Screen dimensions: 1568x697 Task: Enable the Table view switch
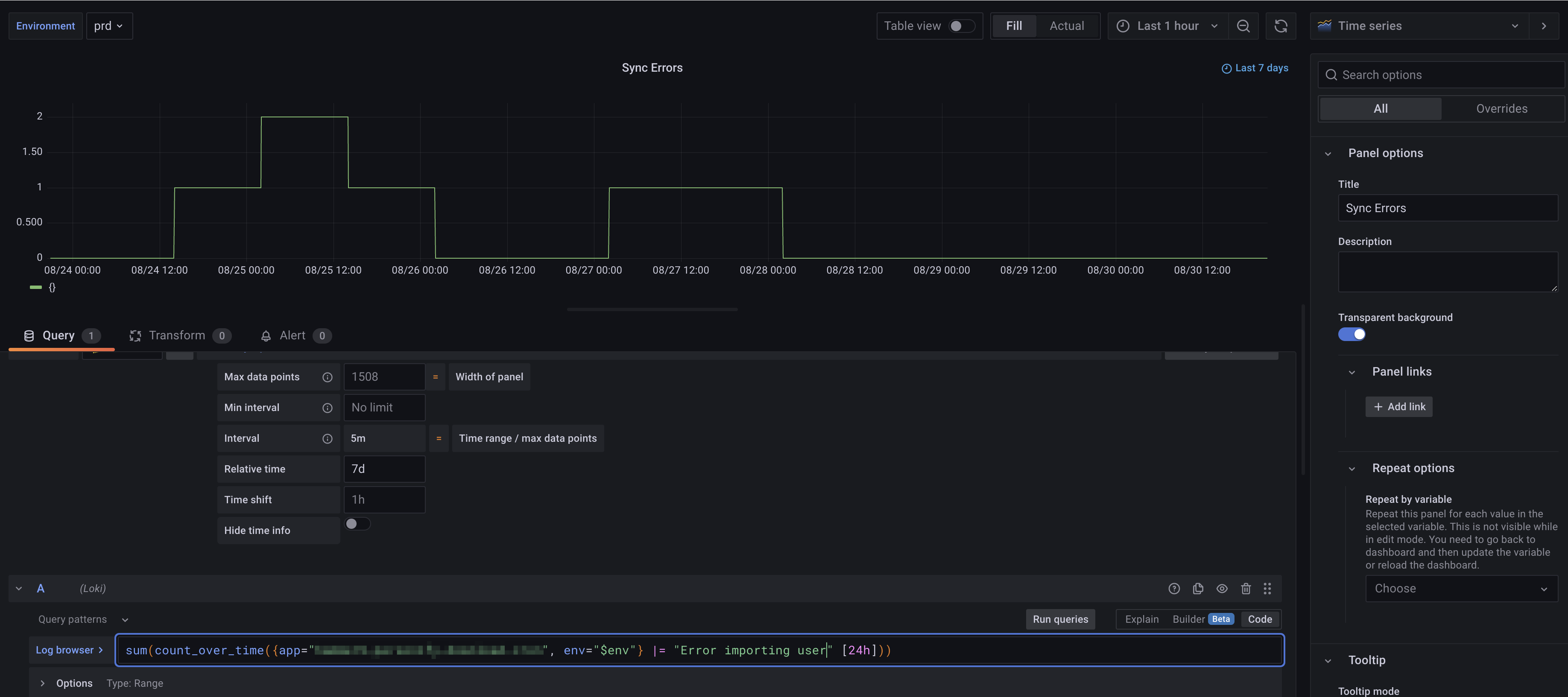pos(962,26)
